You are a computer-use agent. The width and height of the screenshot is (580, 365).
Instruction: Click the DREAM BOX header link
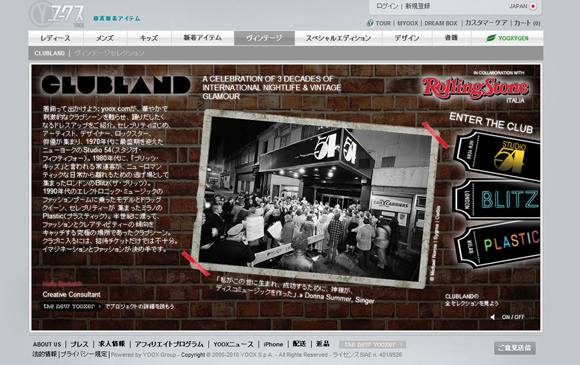[441, 23]
